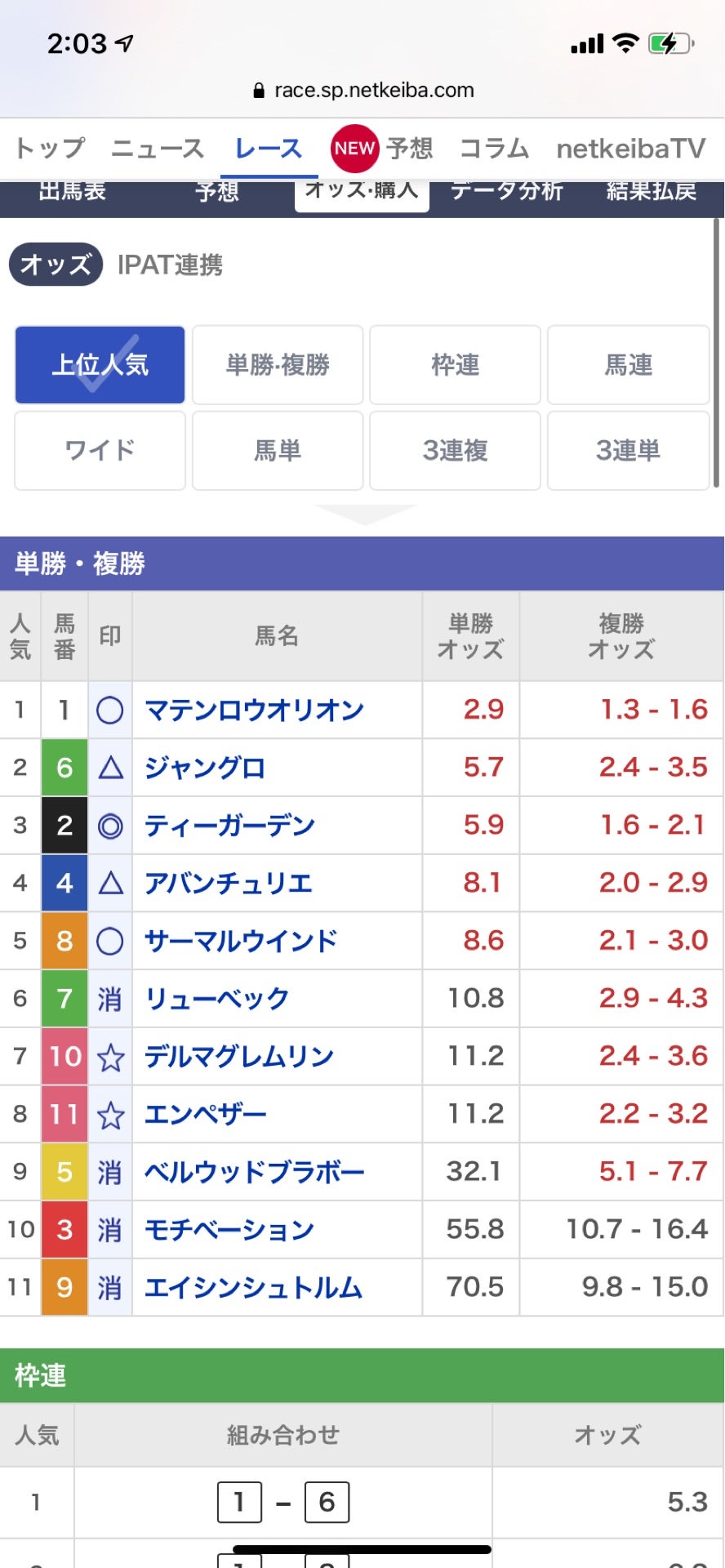Image resolution: width=725 pixels, height=1568 pixels.
Task: Tap the race.sp.netkeiba.com address bar
Action: point(364,91)
